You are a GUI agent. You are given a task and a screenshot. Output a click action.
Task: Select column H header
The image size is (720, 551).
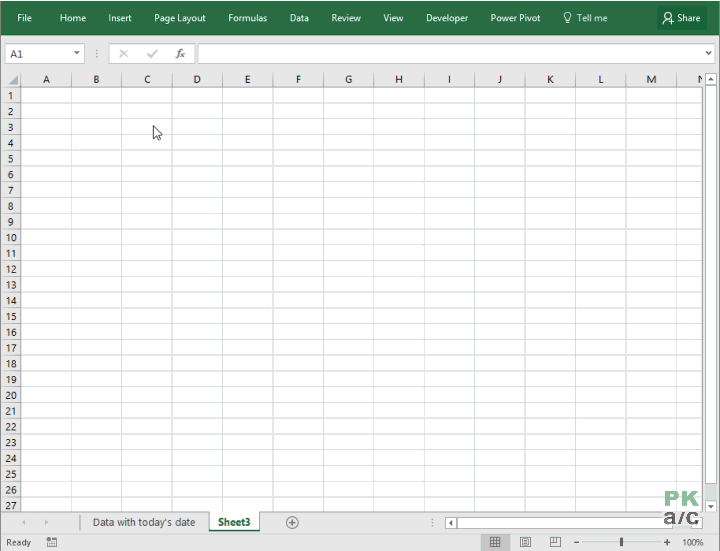(x=399, y=79)
